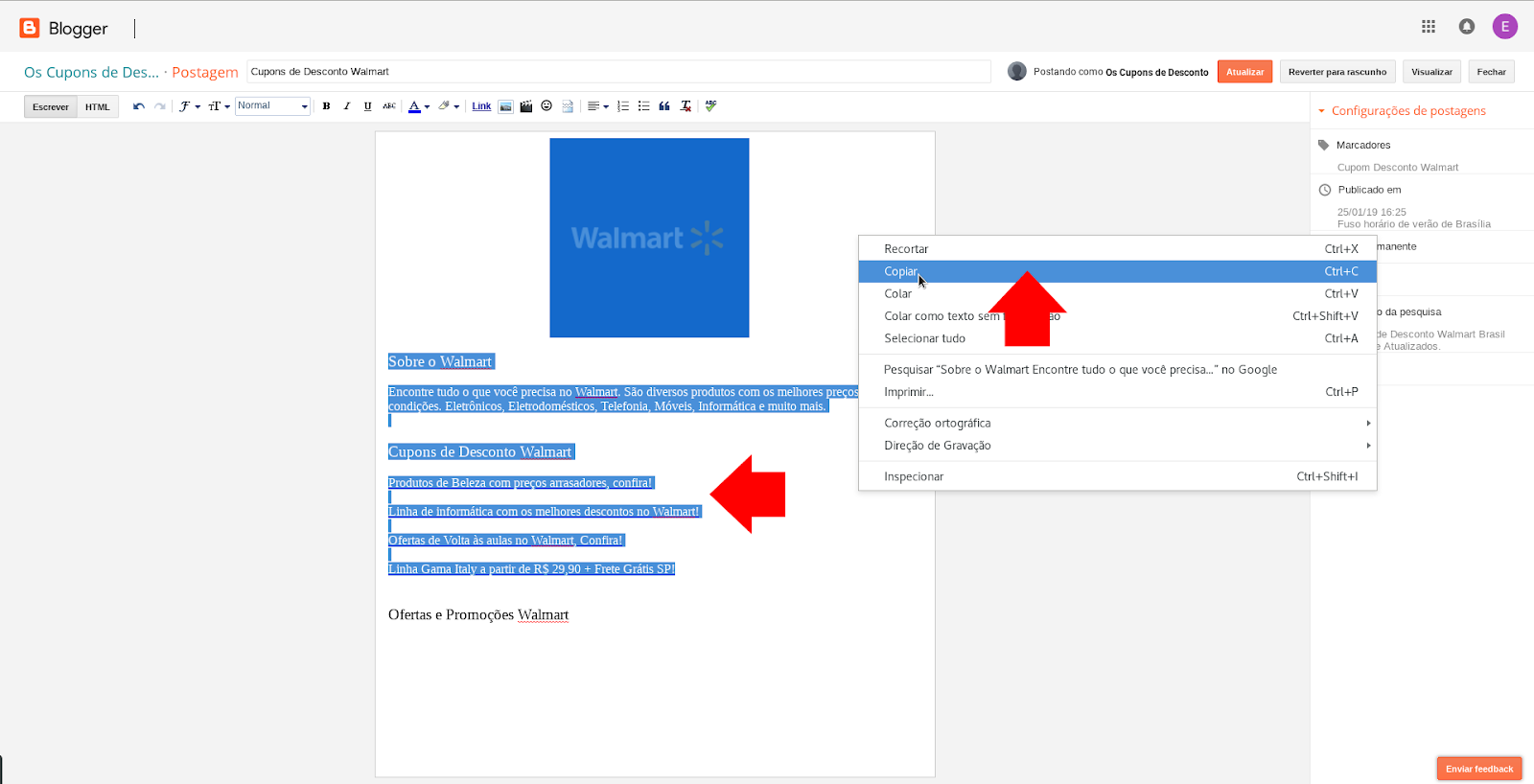
Task: Open the account avatar E
Action: (1505, 27)
